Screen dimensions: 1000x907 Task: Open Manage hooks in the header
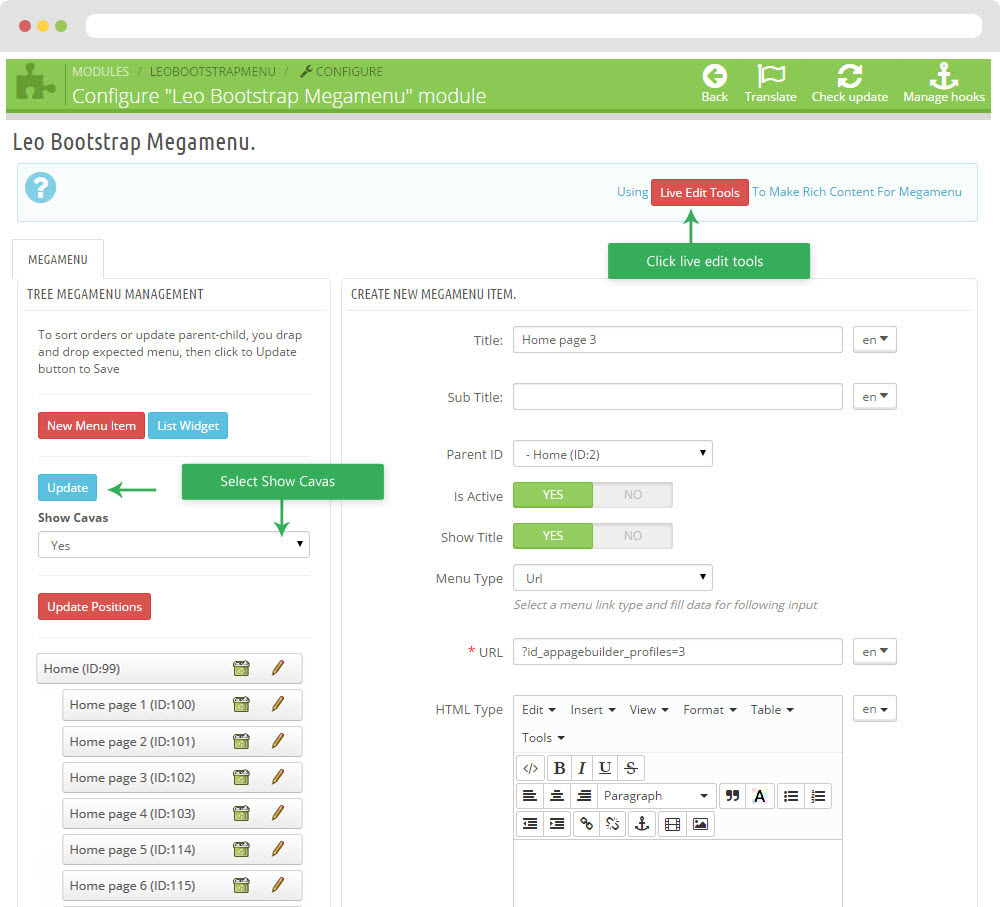pos(944,84)
